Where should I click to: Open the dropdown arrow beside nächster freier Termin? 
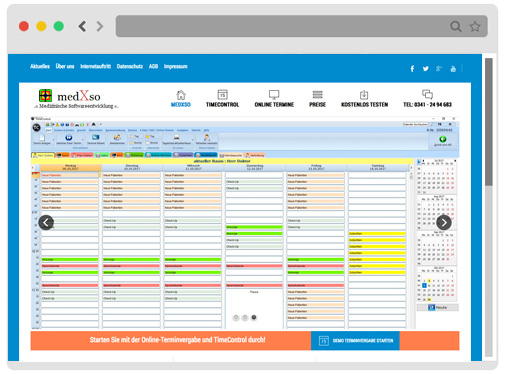[83, 140]
